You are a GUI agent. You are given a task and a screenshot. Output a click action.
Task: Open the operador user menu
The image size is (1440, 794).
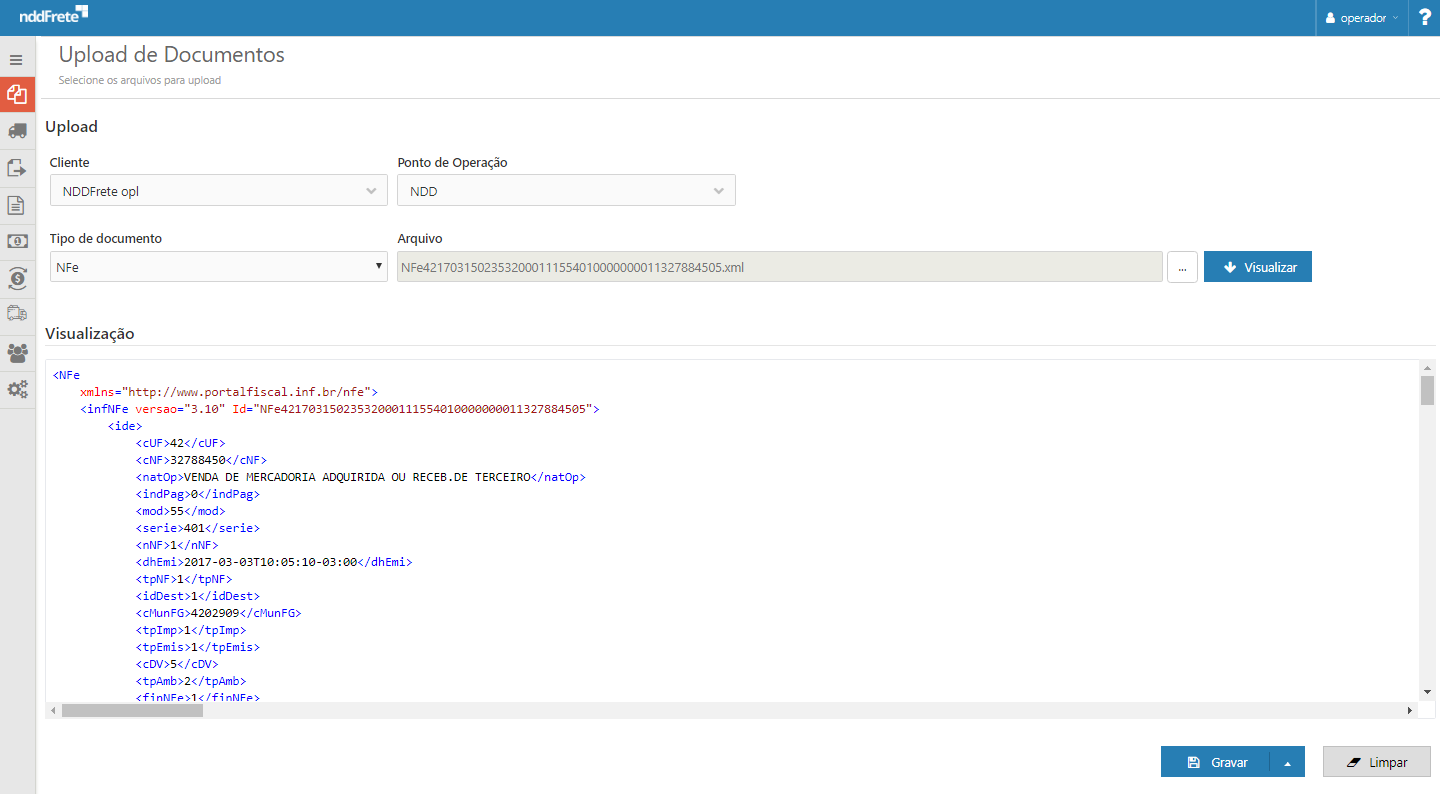click(1362, 18)
